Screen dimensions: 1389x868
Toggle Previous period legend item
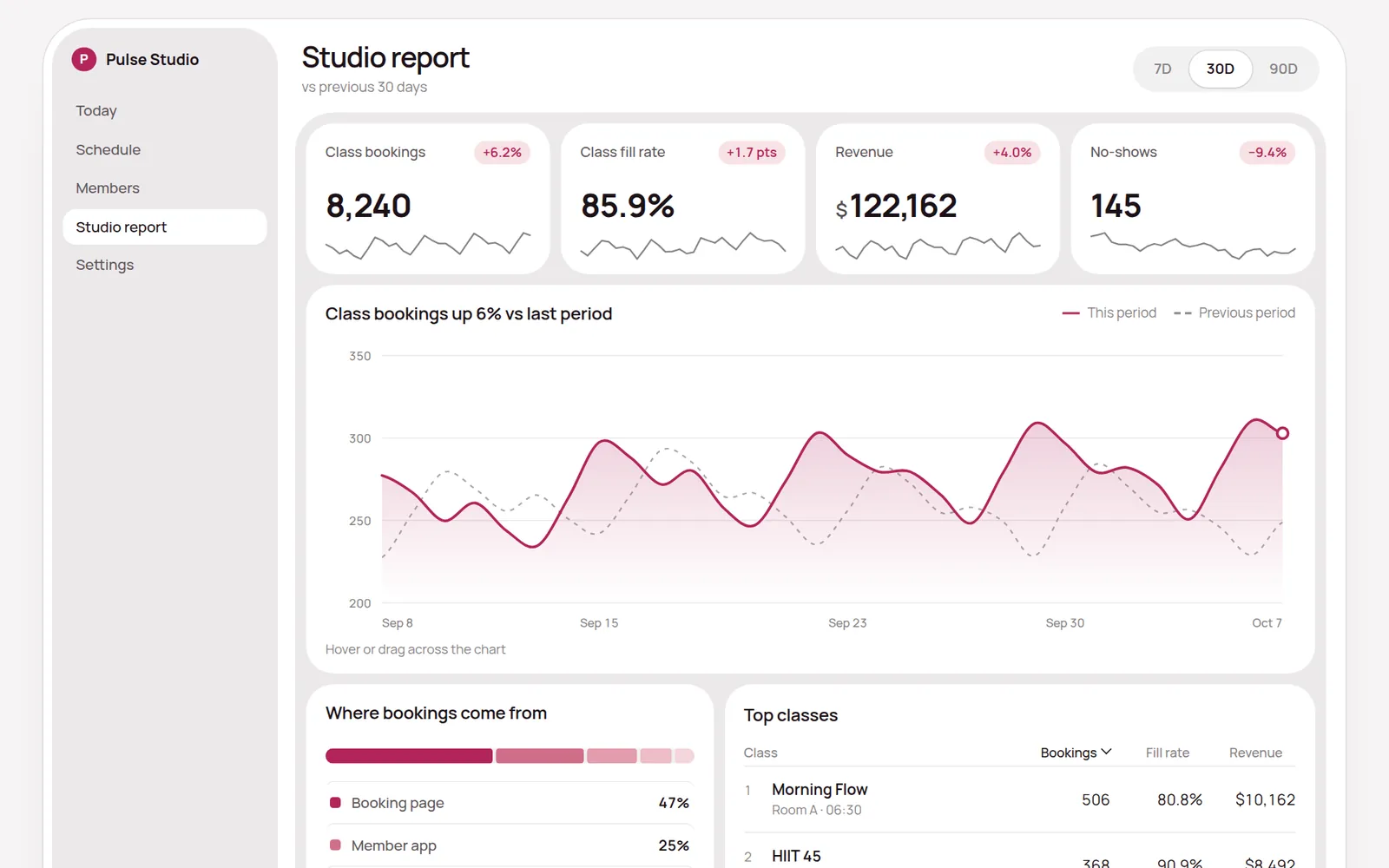pos(1234,312)
